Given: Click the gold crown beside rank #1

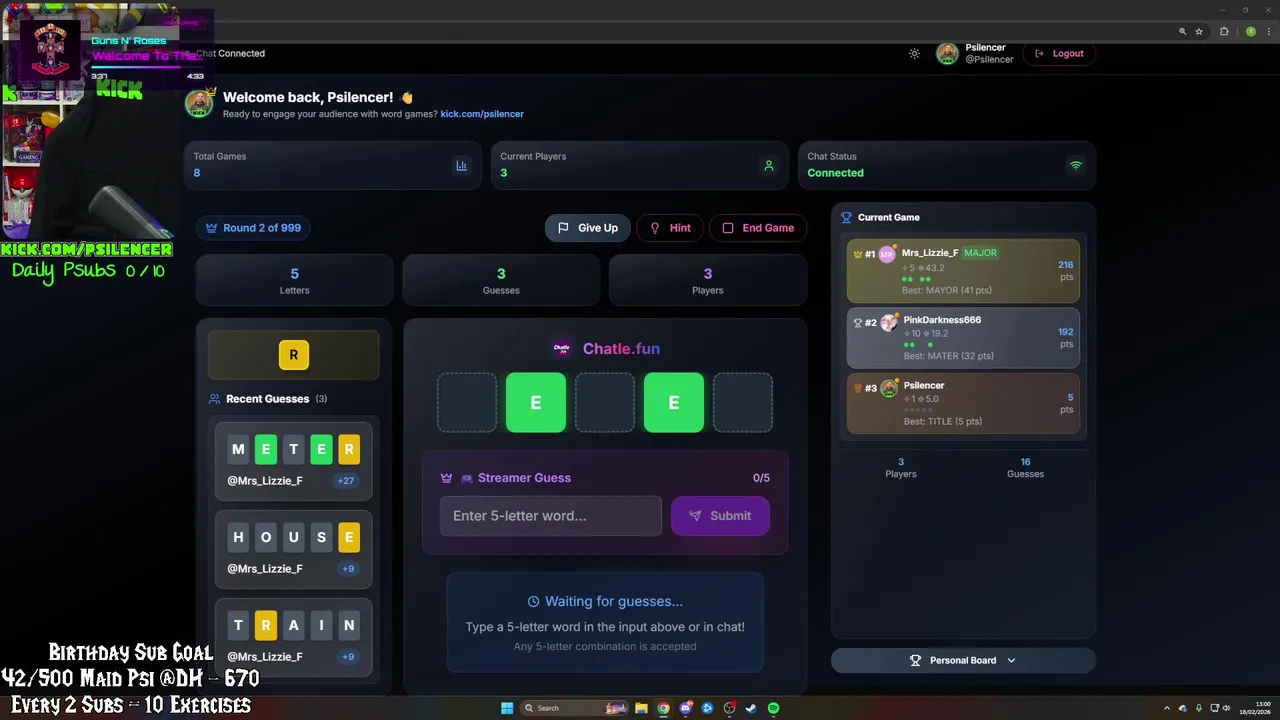Looking at the screenshot, I should pos(857,254).
